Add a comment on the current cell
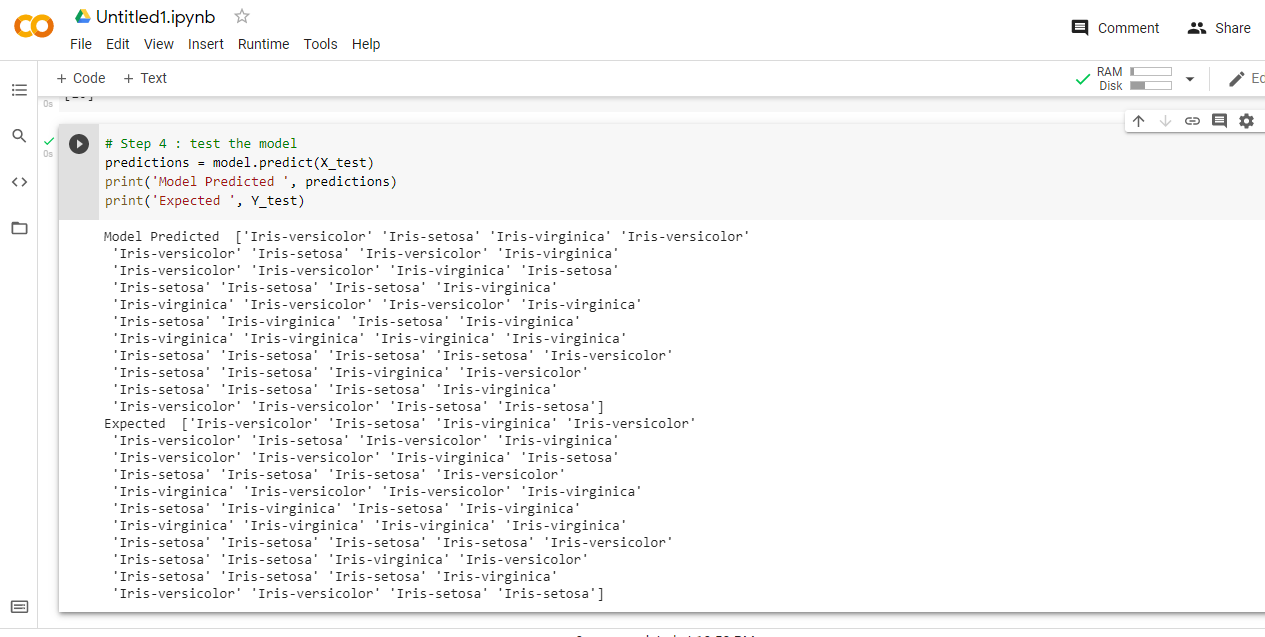This screenshot has height=637, width=1265. [x=1219, y=120]
